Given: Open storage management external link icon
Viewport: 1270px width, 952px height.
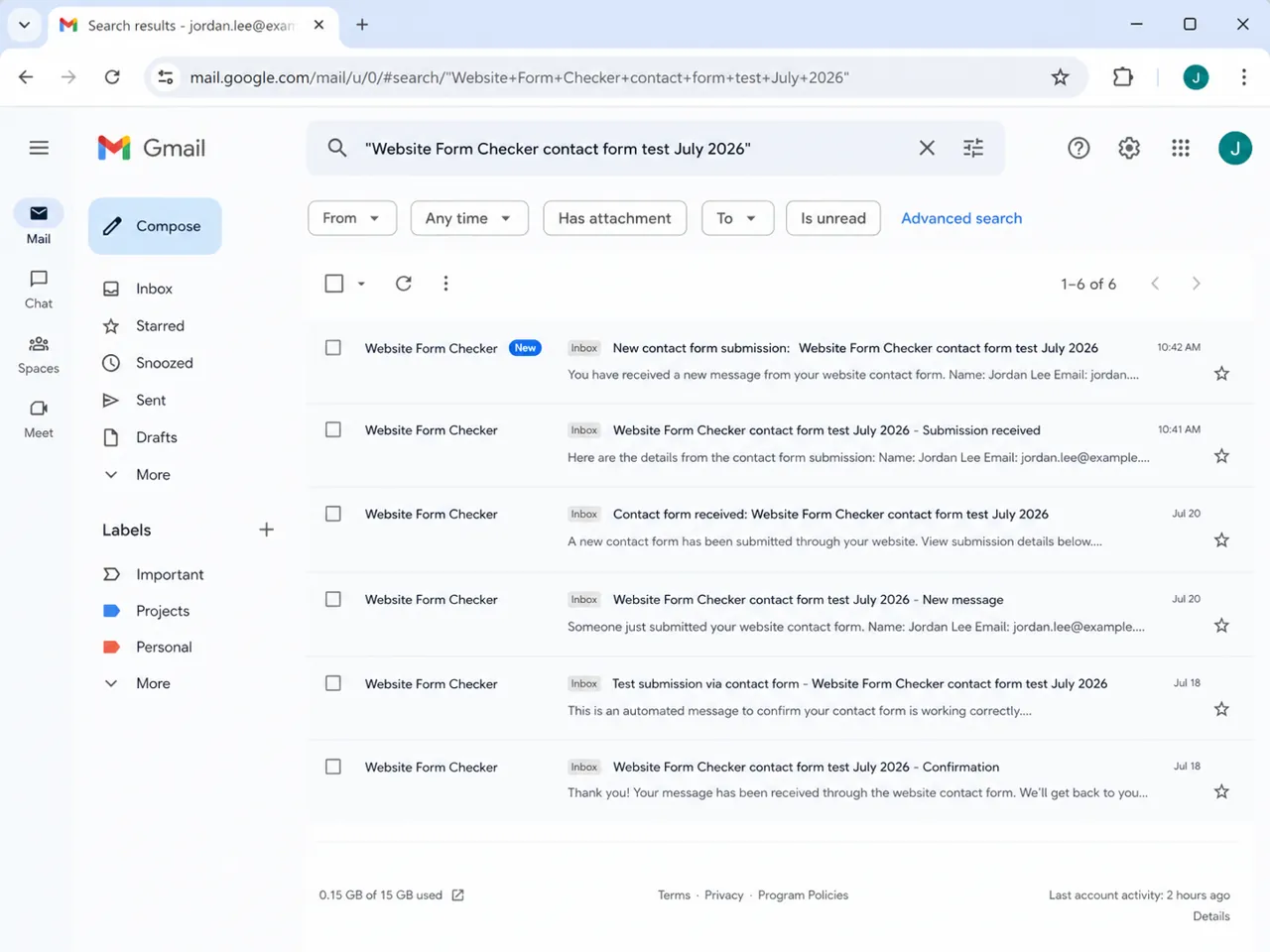Looking at the screenshot, I should (457, 894).
